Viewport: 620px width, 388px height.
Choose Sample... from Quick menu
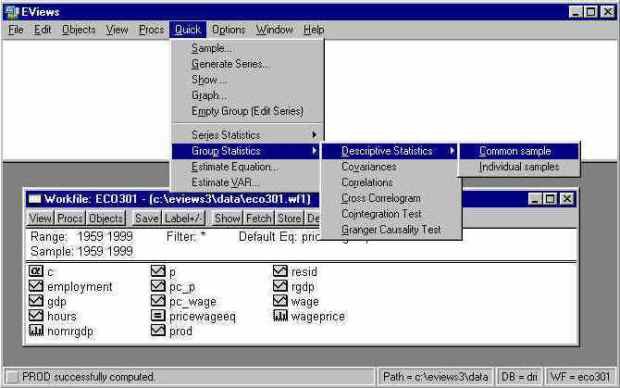click(x=248, y=48)
